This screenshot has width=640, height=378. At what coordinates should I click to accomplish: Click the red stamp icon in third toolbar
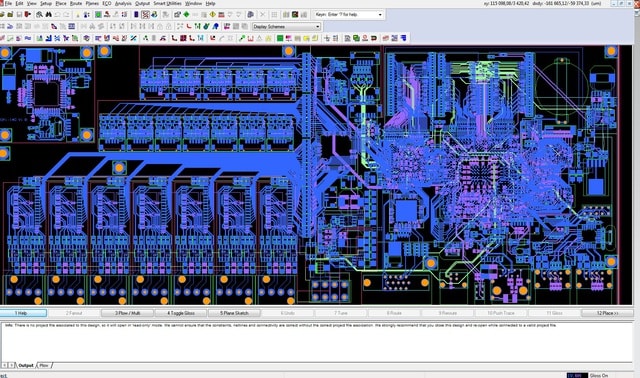point(365,38)
